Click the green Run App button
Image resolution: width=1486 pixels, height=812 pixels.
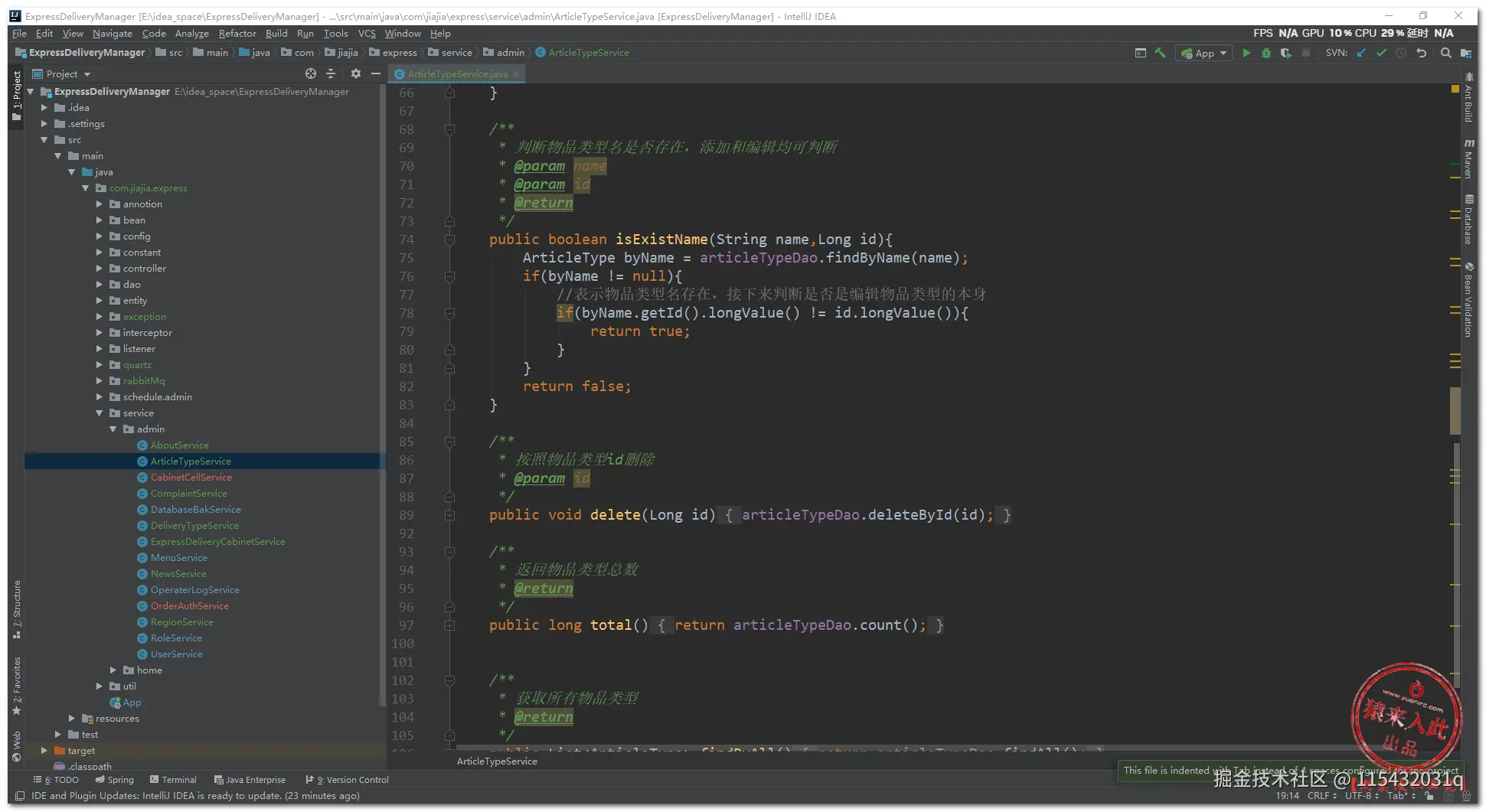tap(1246, 53)
